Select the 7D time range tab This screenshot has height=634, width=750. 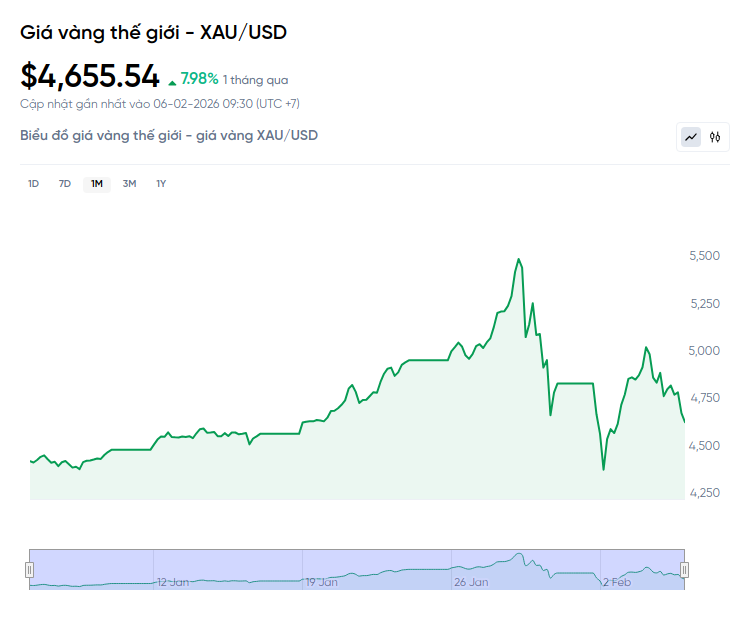(x=65, y=183)
